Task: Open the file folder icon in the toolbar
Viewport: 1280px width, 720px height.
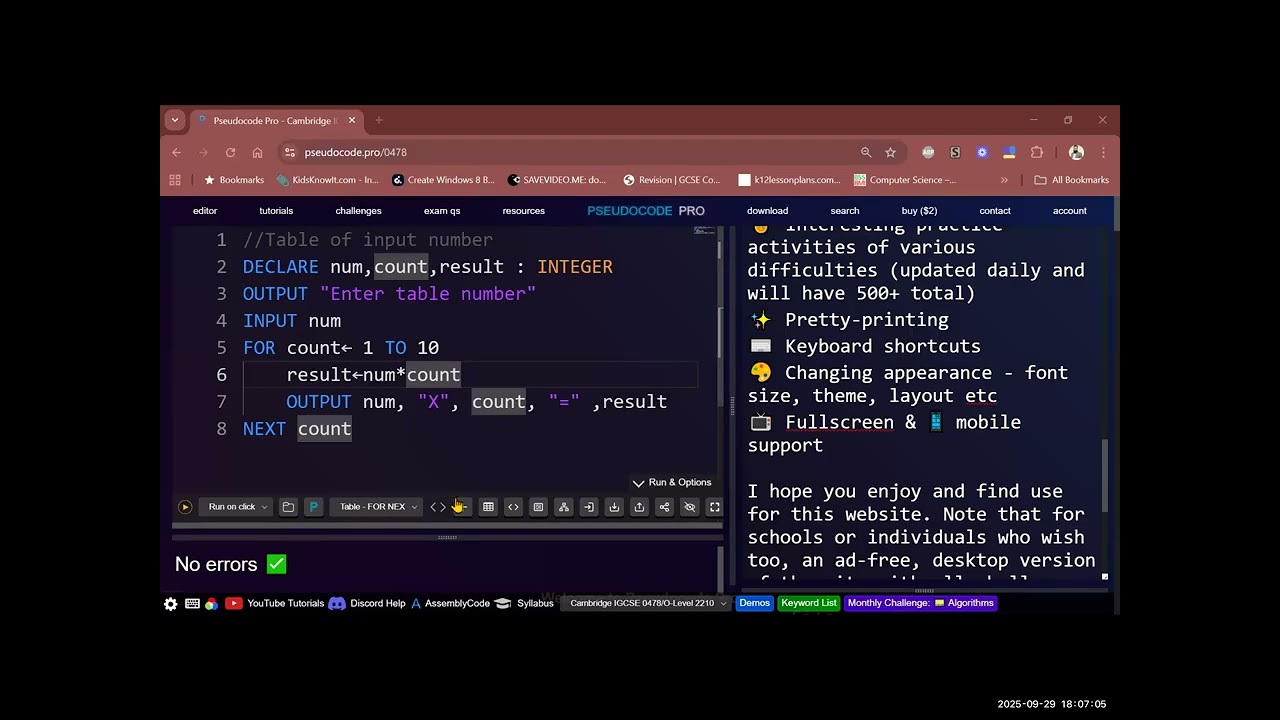Action: 288,507
